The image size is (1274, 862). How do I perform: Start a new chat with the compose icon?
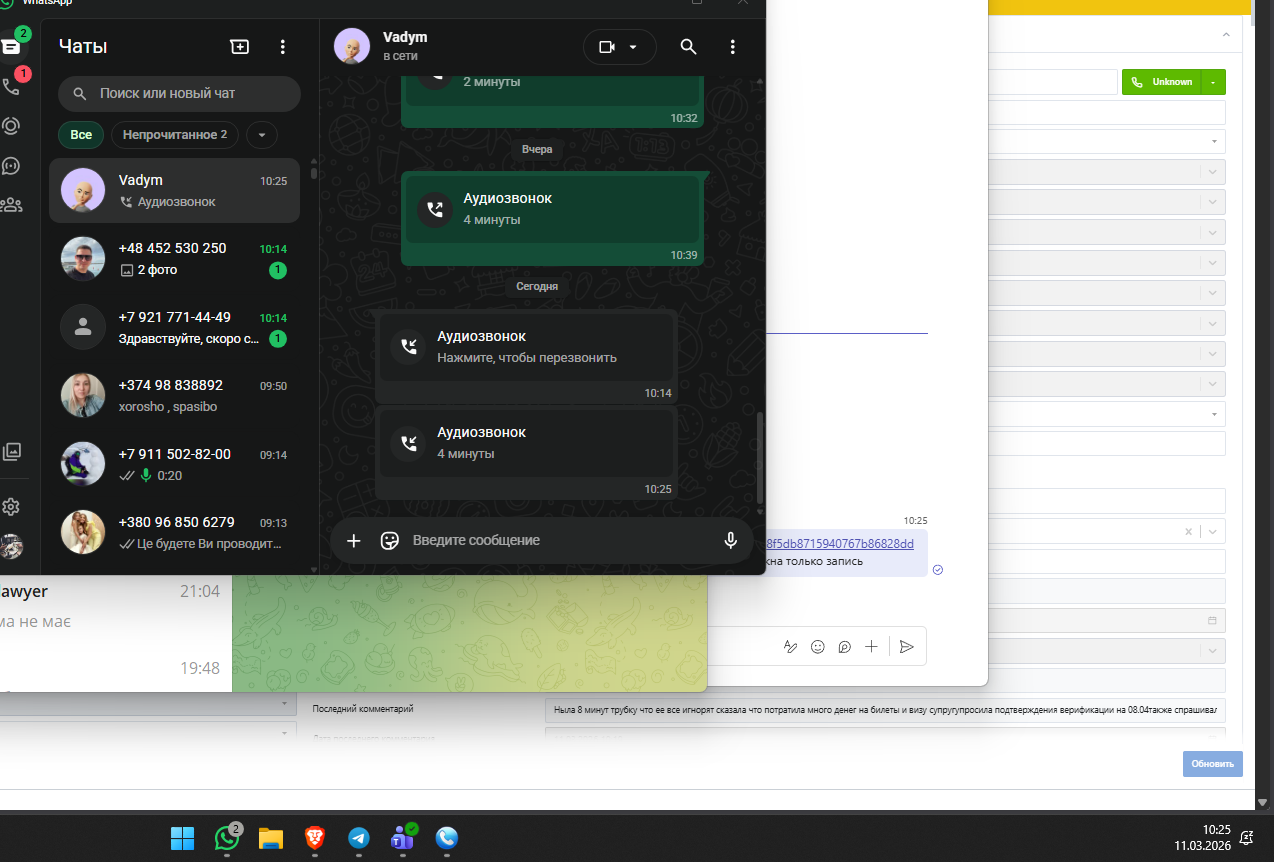pyautogui.click(x=239, y=47)
